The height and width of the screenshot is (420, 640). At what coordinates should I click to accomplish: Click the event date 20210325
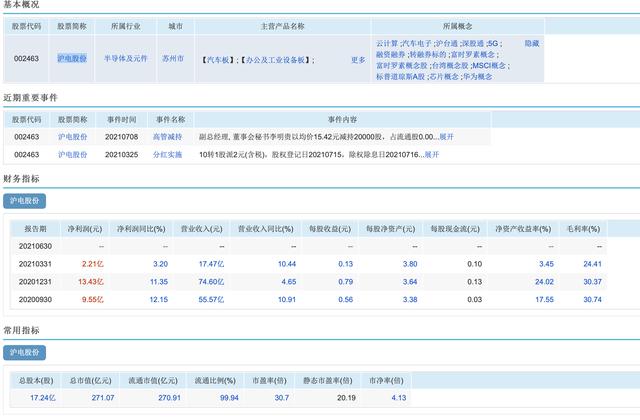[122, 155]
